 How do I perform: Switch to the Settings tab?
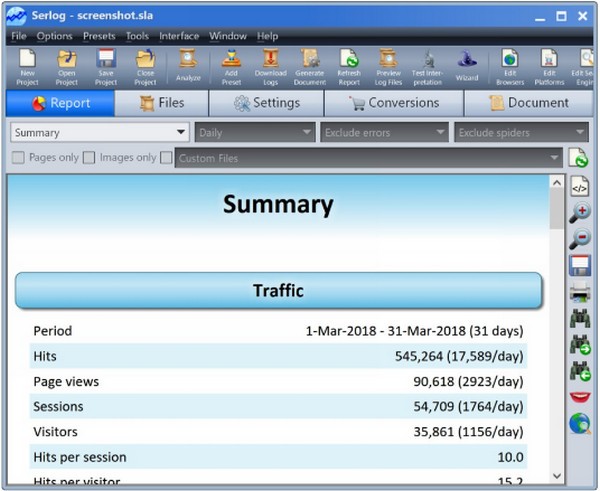267,103
